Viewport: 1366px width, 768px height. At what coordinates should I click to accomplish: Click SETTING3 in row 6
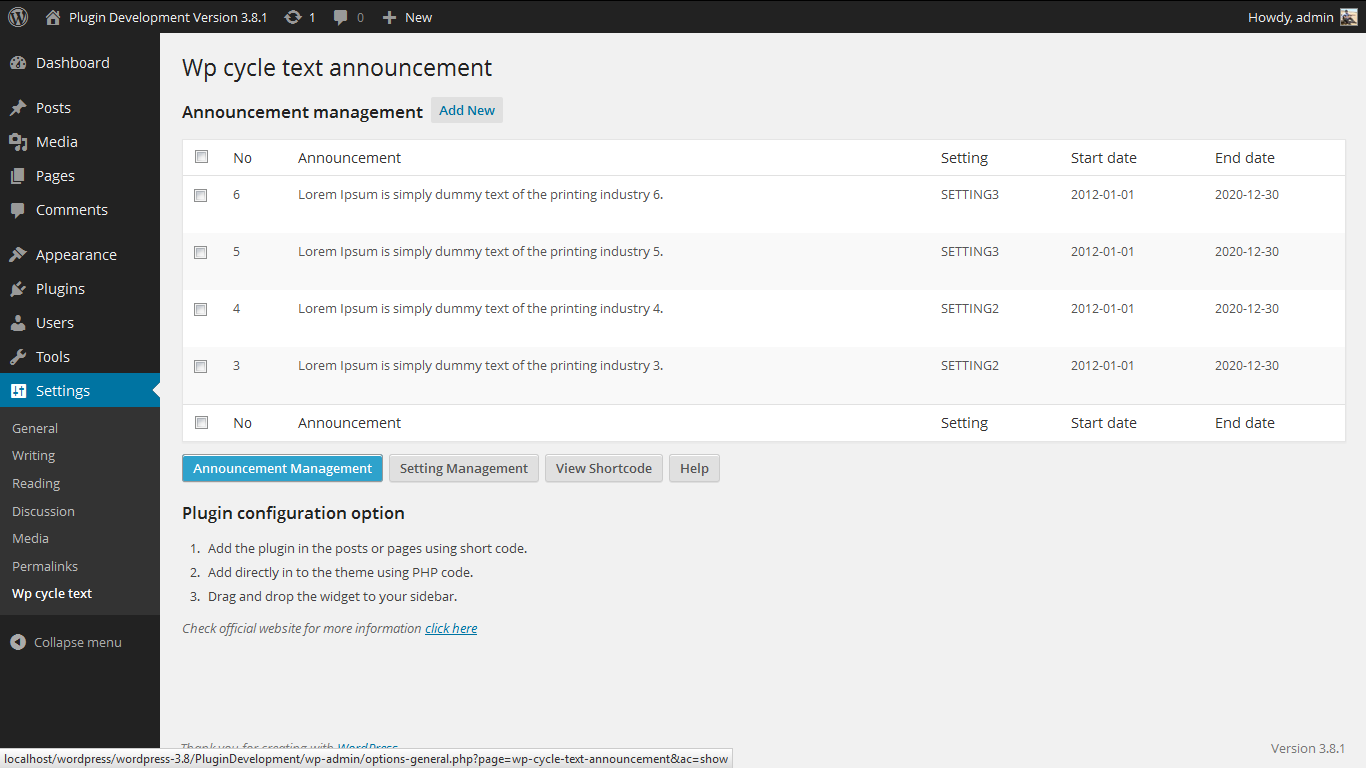970,195
